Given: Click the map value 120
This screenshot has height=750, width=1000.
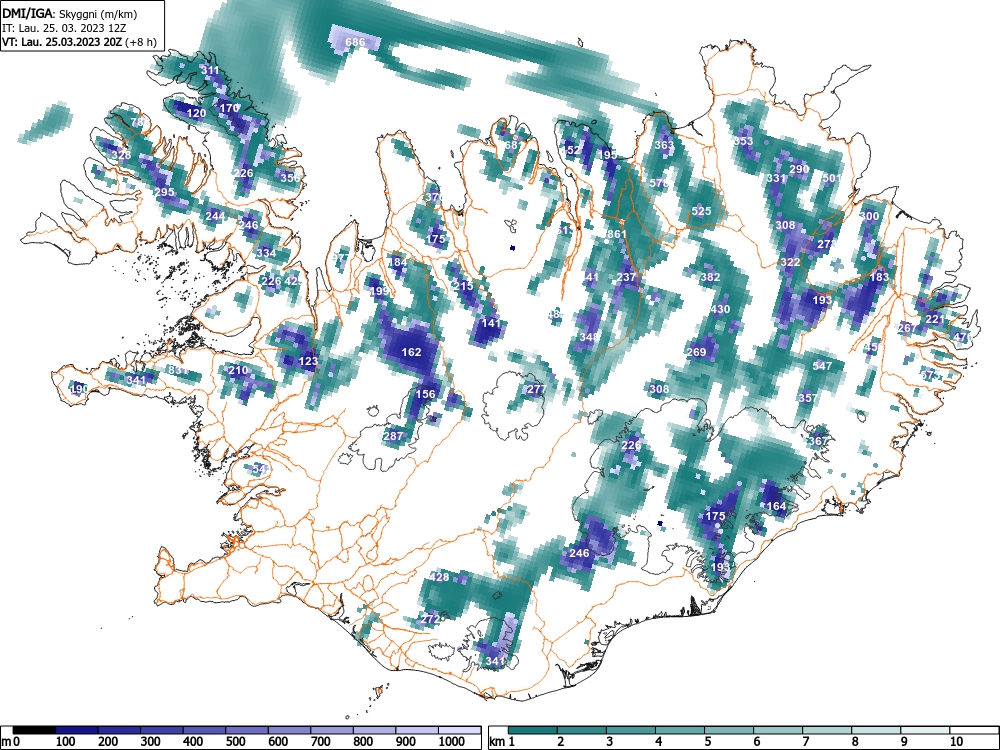Looking at the screenshot, I should [x=196, y=113].
